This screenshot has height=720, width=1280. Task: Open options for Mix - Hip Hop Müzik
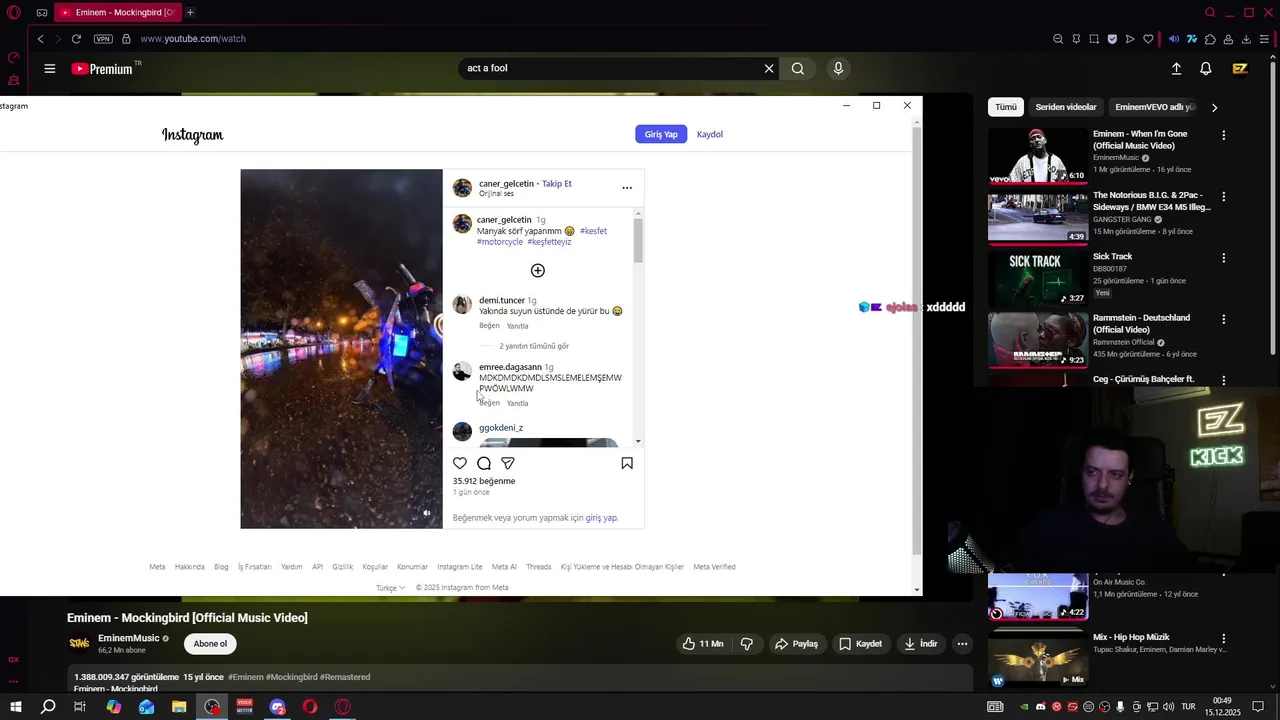[1223, 638]
